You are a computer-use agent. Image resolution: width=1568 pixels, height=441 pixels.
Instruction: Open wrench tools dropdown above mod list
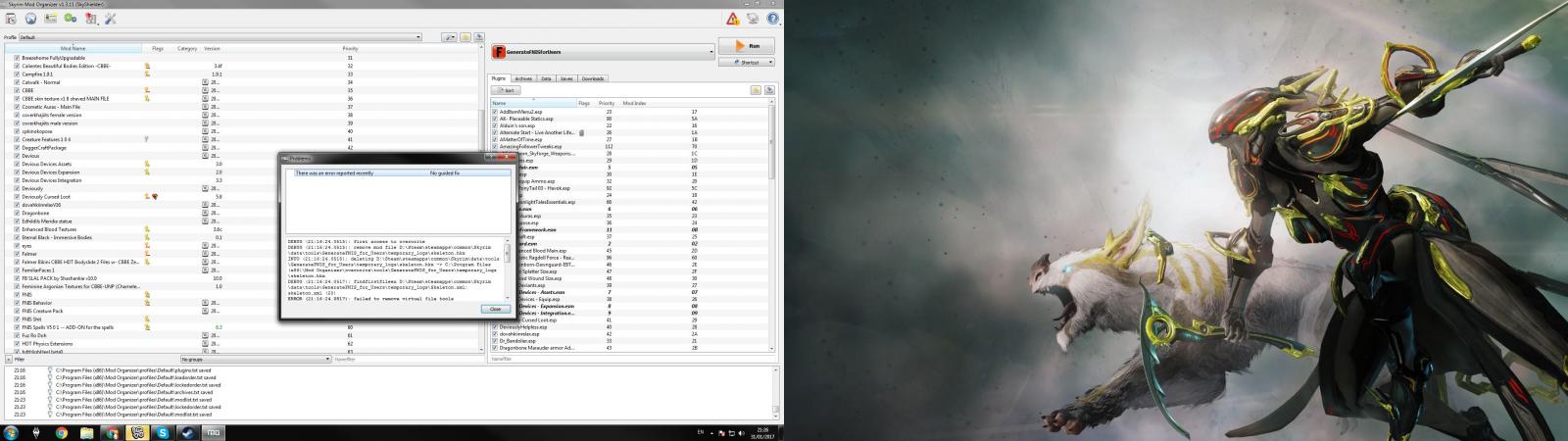tap(448, 37)
